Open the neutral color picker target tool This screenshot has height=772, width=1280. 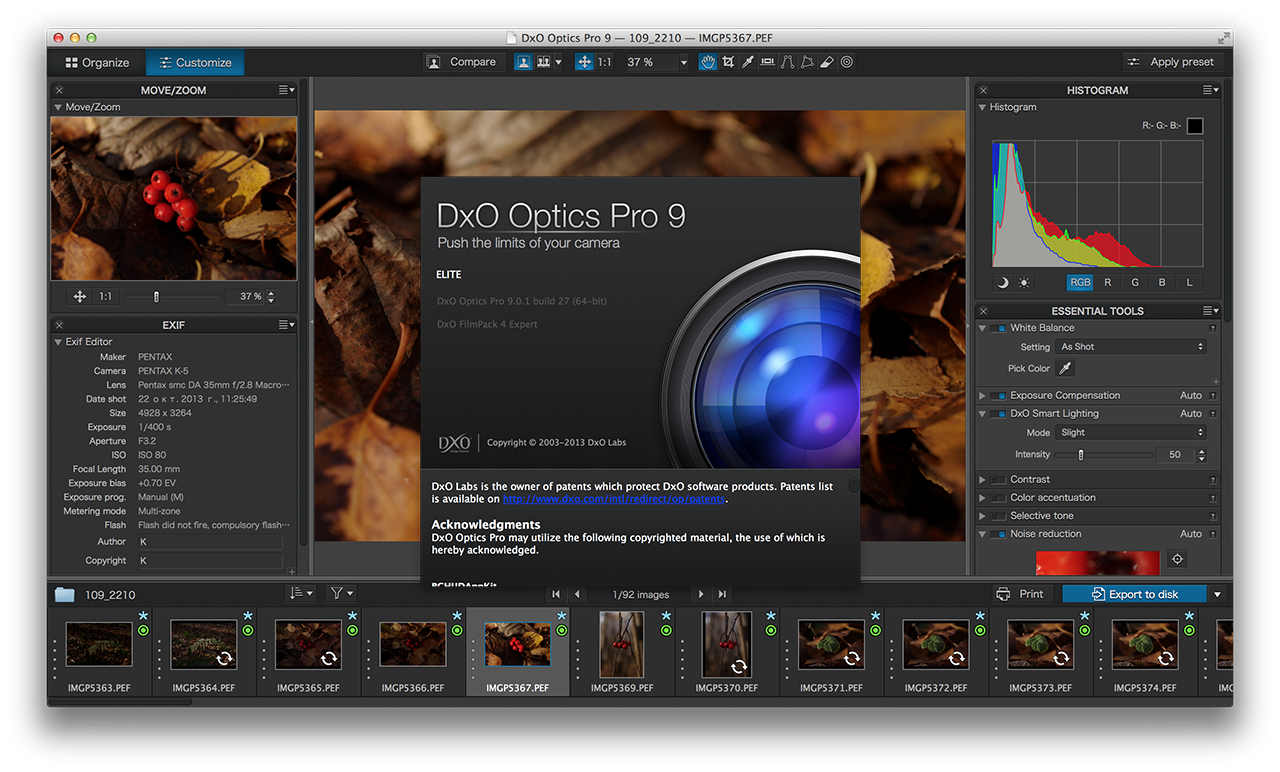[847, 62]
